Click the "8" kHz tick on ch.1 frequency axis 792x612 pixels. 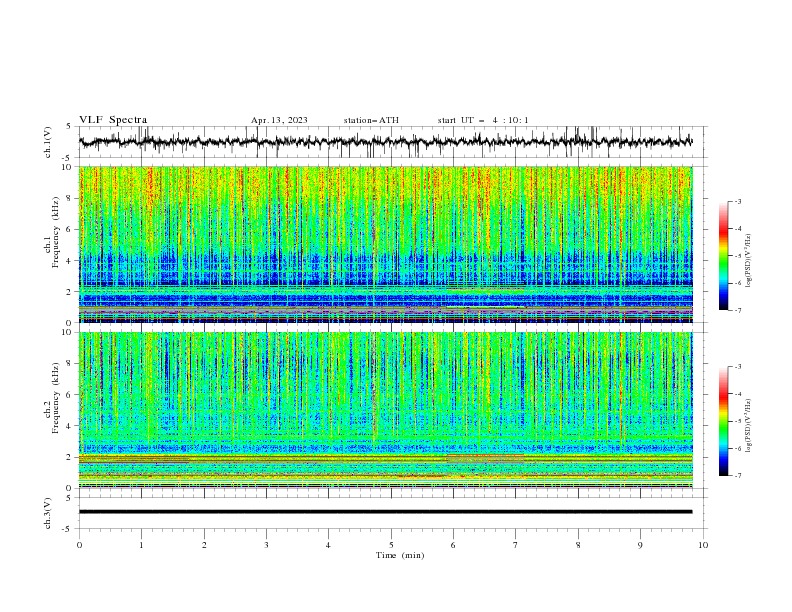[71, 198]
